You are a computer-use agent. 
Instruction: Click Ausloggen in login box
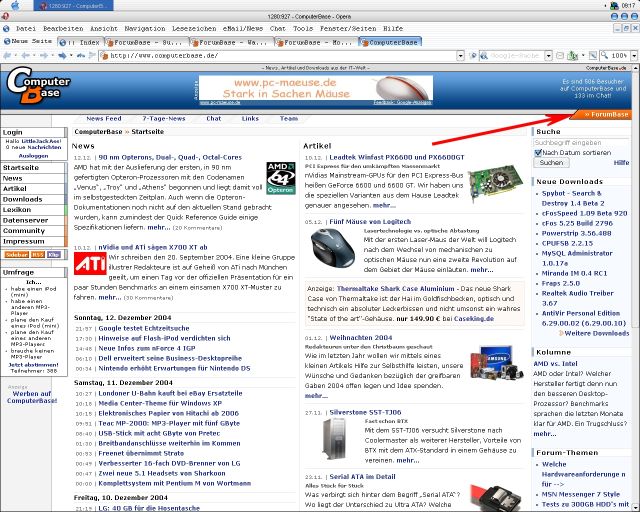coord(33,156)
